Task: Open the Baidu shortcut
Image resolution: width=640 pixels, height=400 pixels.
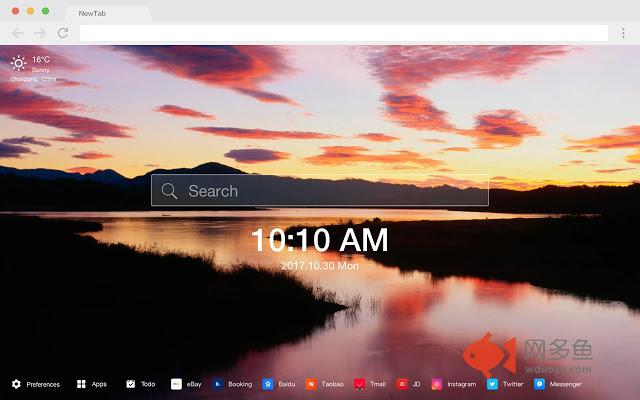Action: 268,384
